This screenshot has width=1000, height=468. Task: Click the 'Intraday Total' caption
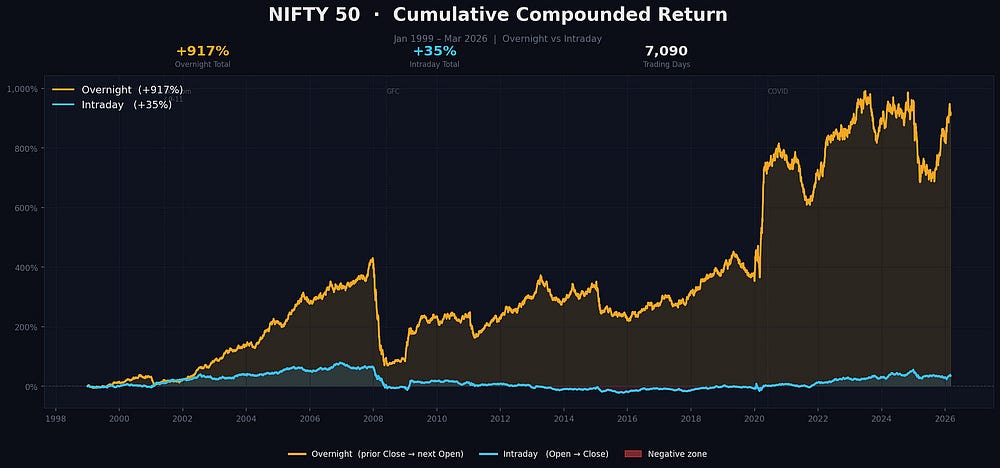[434, 64]
